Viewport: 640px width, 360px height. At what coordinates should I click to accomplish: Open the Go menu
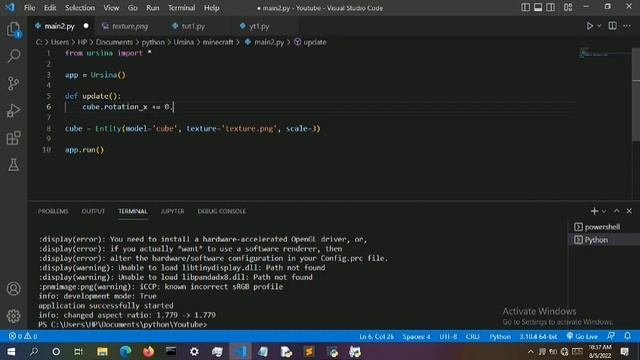coord(132,8)
